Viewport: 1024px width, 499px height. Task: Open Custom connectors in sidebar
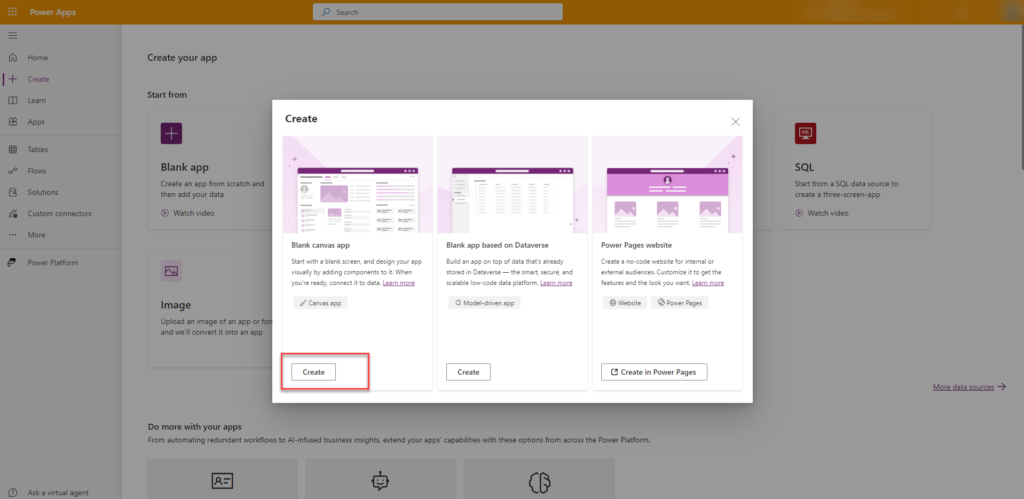tap(12, 213)
